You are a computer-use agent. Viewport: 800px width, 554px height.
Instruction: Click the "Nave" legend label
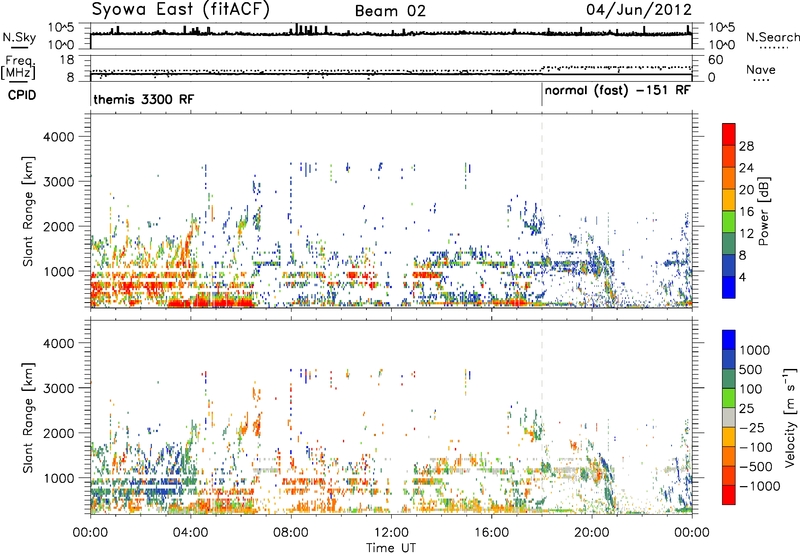click(x=761, y=70)
